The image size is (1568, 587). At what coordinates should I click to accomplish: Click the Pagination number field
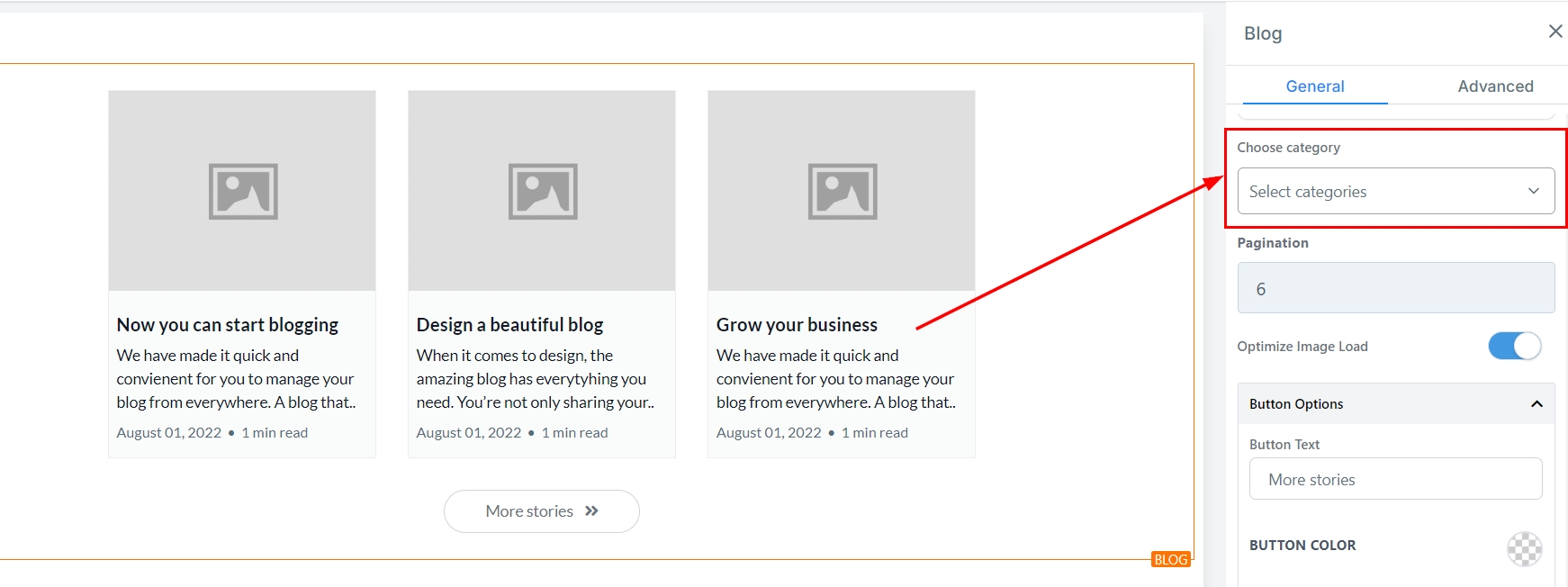click(1395, 288)
